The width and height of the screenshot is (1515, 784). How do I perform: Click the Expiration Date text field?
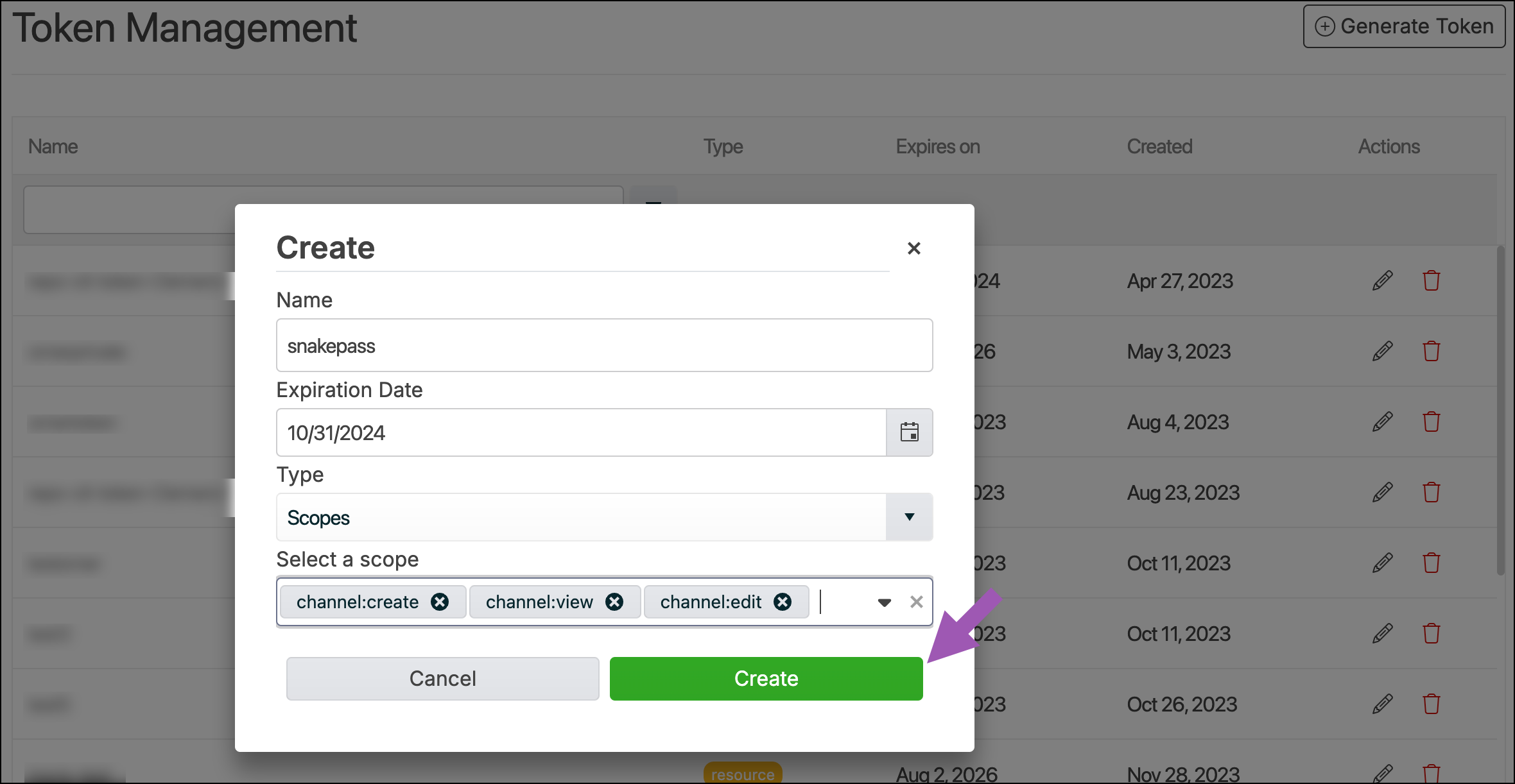[x=581, y=433]
